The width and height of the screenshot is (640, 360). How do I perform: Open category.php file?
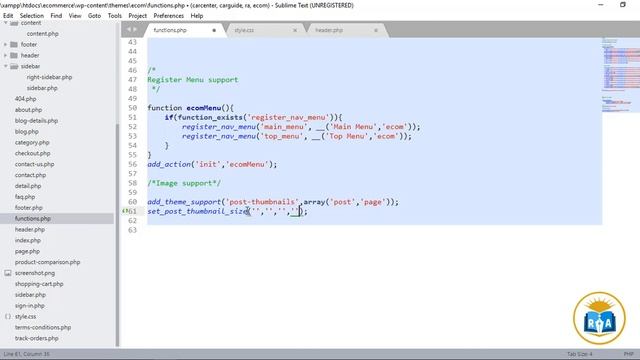pyautogui.click(x=32, y=142)
